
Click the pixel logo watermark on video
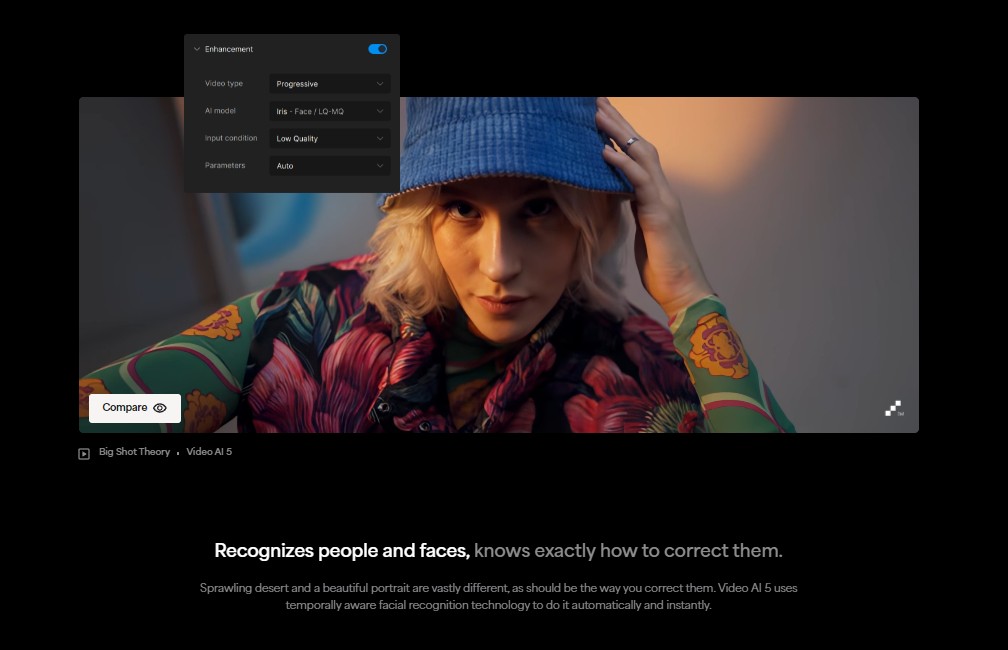pos(894,408)
